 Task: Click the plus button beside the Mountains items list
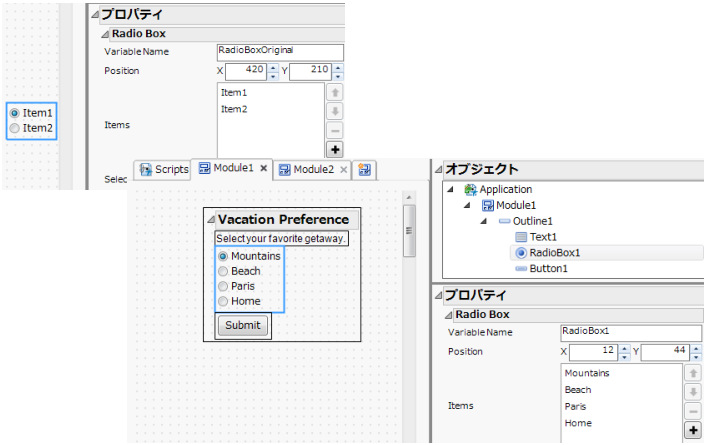(691, 431)
